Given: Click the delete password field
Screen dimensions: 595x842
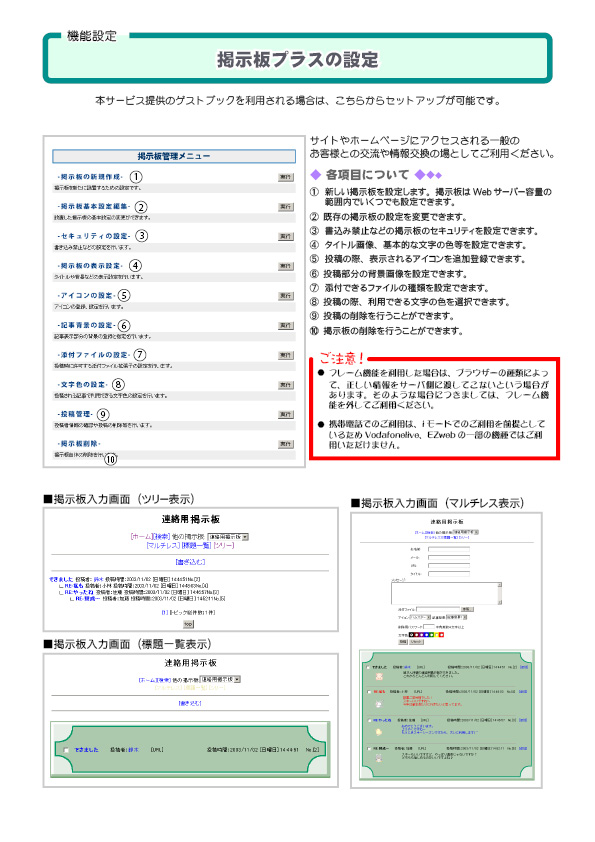Looking at the screenshot, I should pos(429,627).
